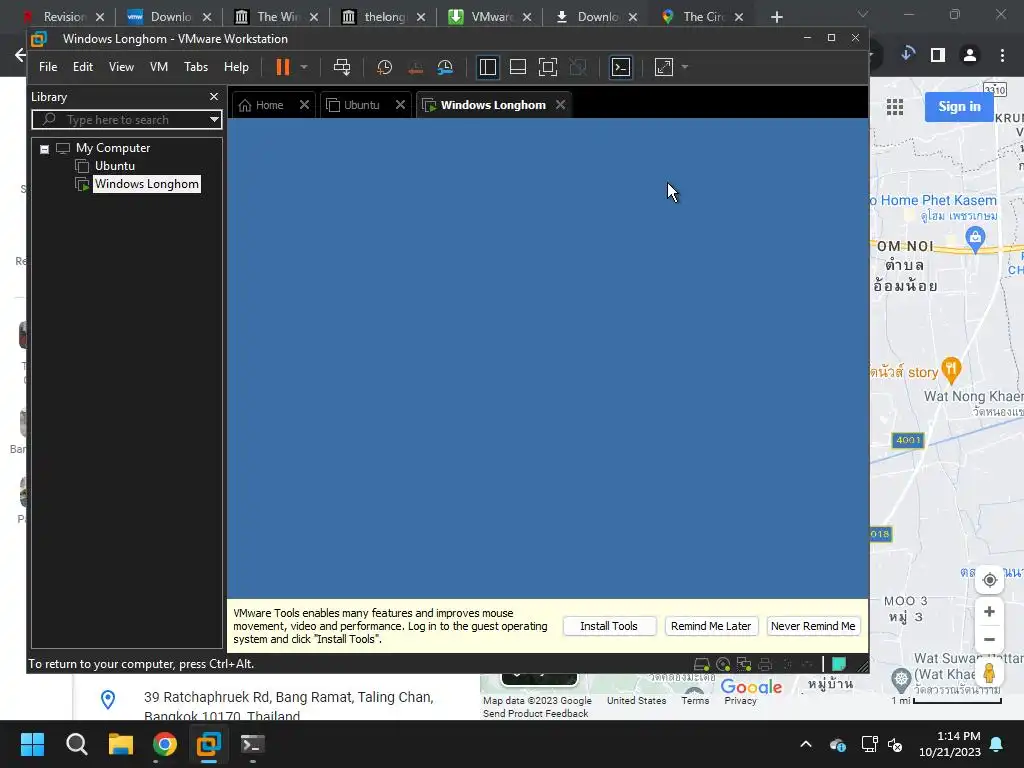Close the Windows Longhorn VM tab
The image size is (1024, 768).
[560, 104]
